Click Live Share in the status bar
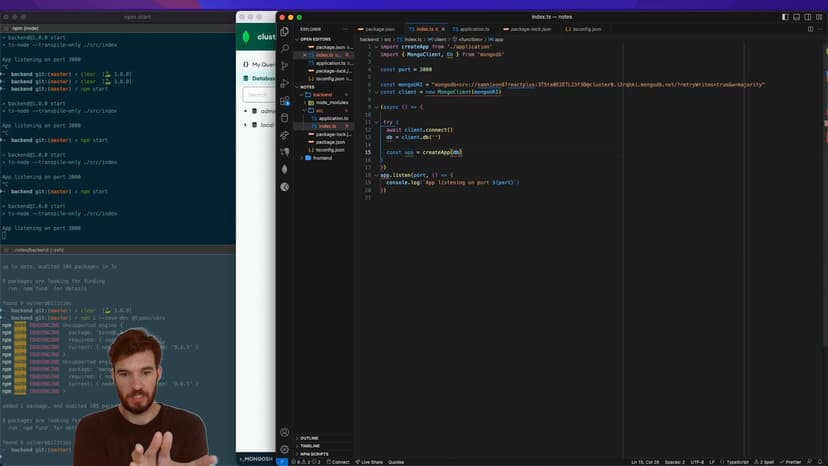The width and height of the screenshot is (828, 466). (371, 462)
